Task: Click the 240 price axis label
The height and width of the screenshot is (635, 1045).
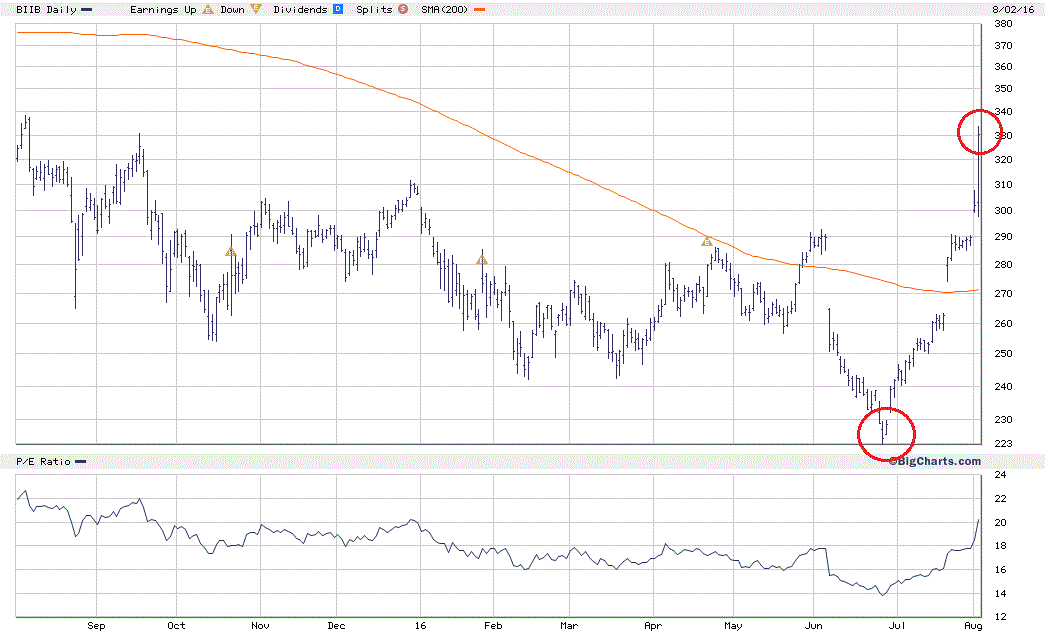Action: (x=1003, y=386)
